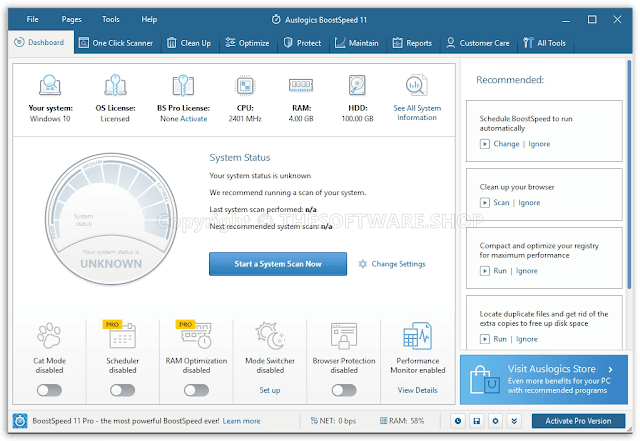Click the Activate Pro Version button
The height and width of the screenshot is (441, 640).
coord(578,421)
